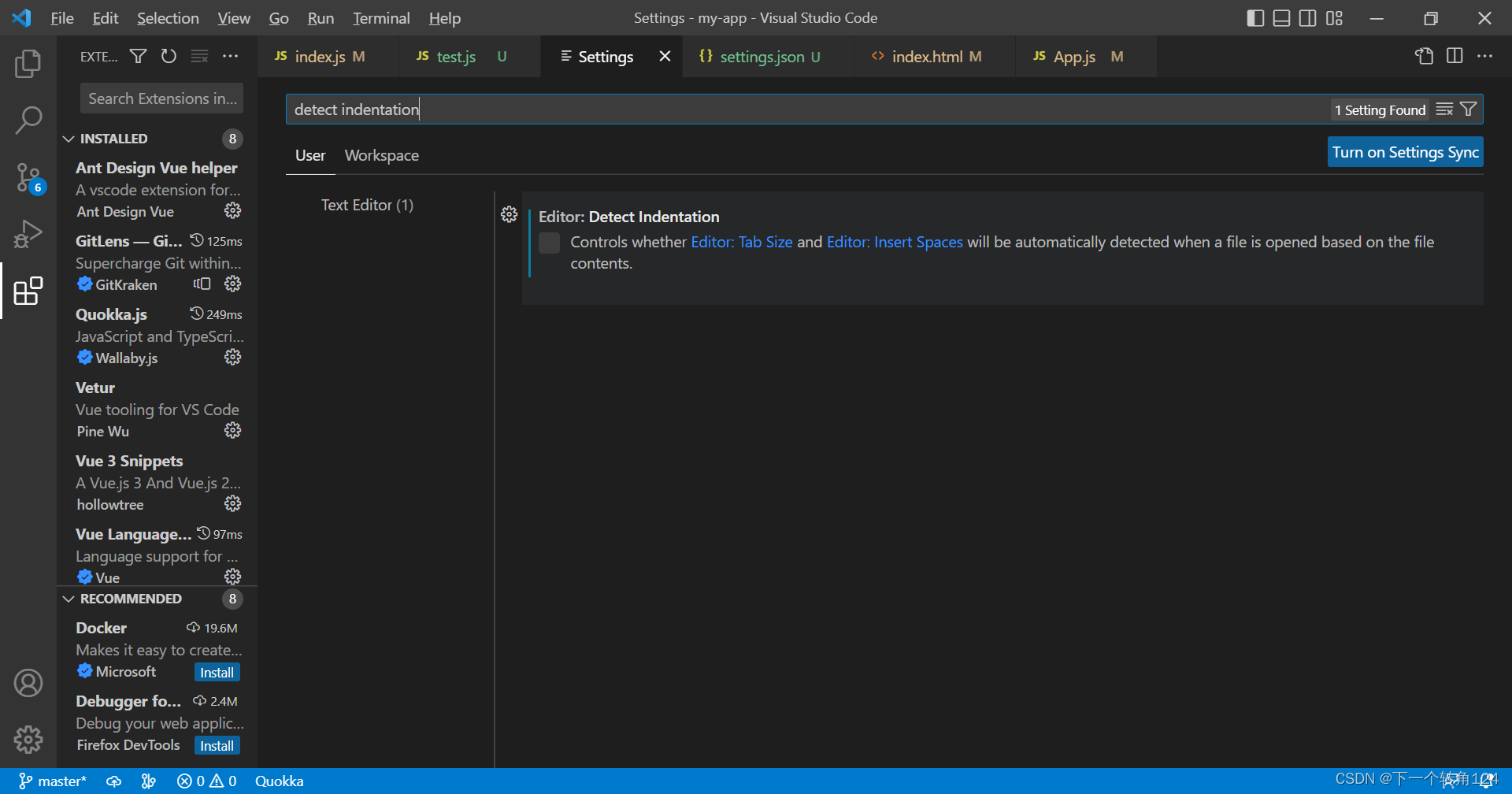This screenshot has width=1512, height=794.
Task: Click the master* branch in status bar
Action: (x=53, y=781)
